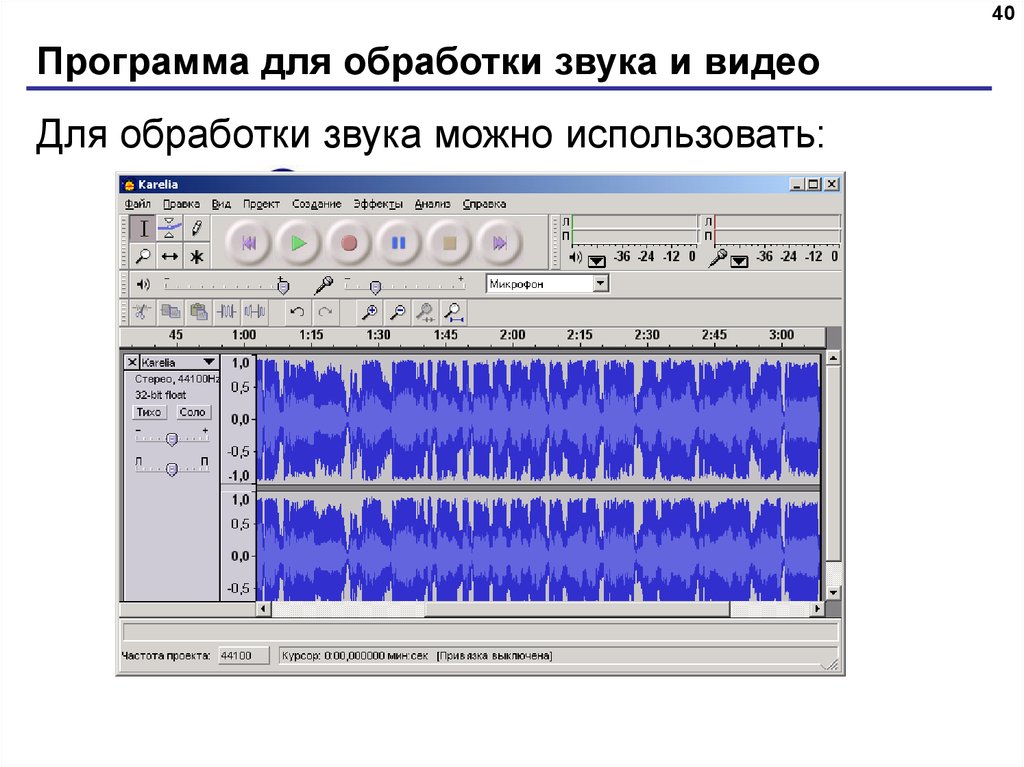Click the red Record button

(349, 244)
